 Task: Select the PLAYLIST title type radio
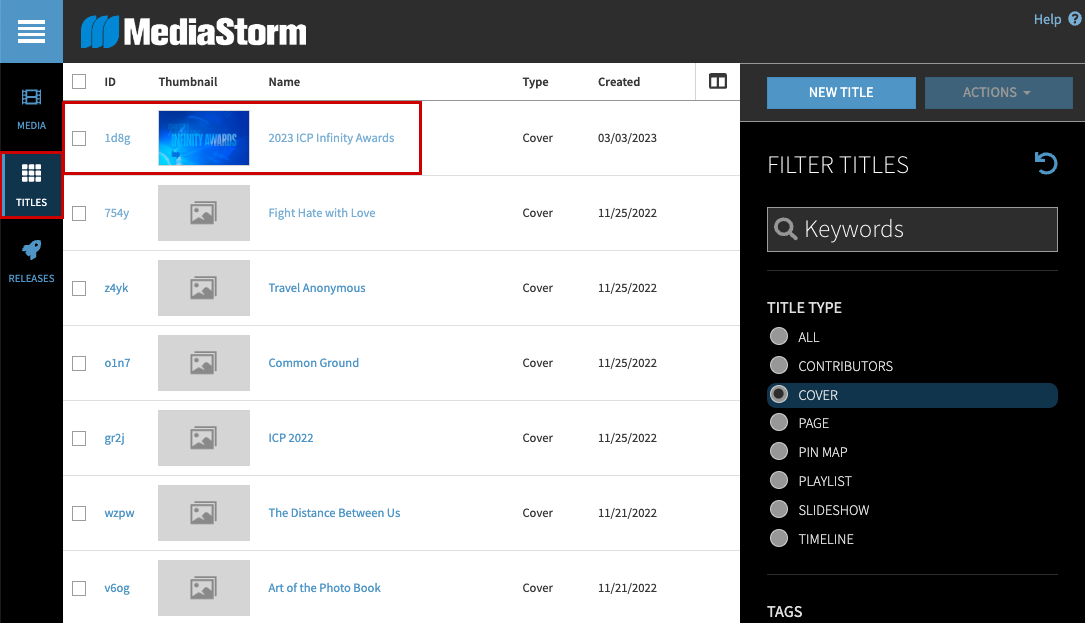point(779,481)
